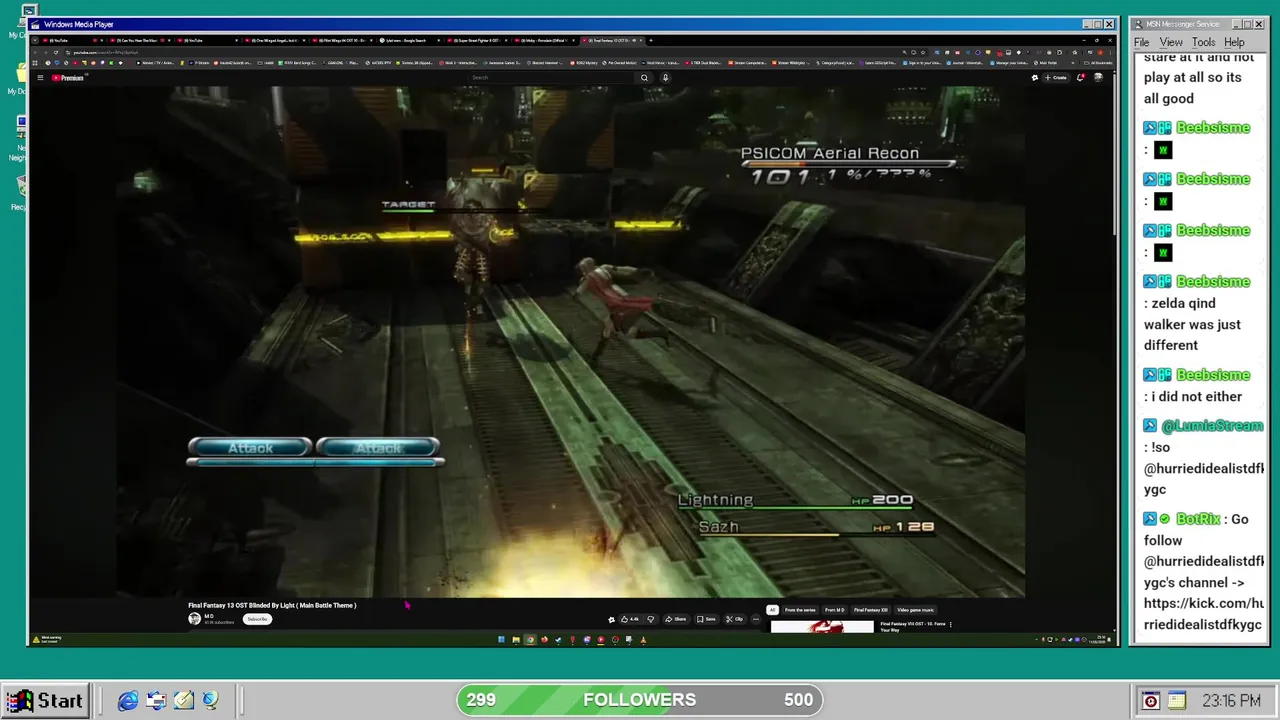The height and width of the screenshot is (720, 1280).
Task: Open the Final Fantasy VIII OST recommended thumbnail
Action: tap(822, 628)
